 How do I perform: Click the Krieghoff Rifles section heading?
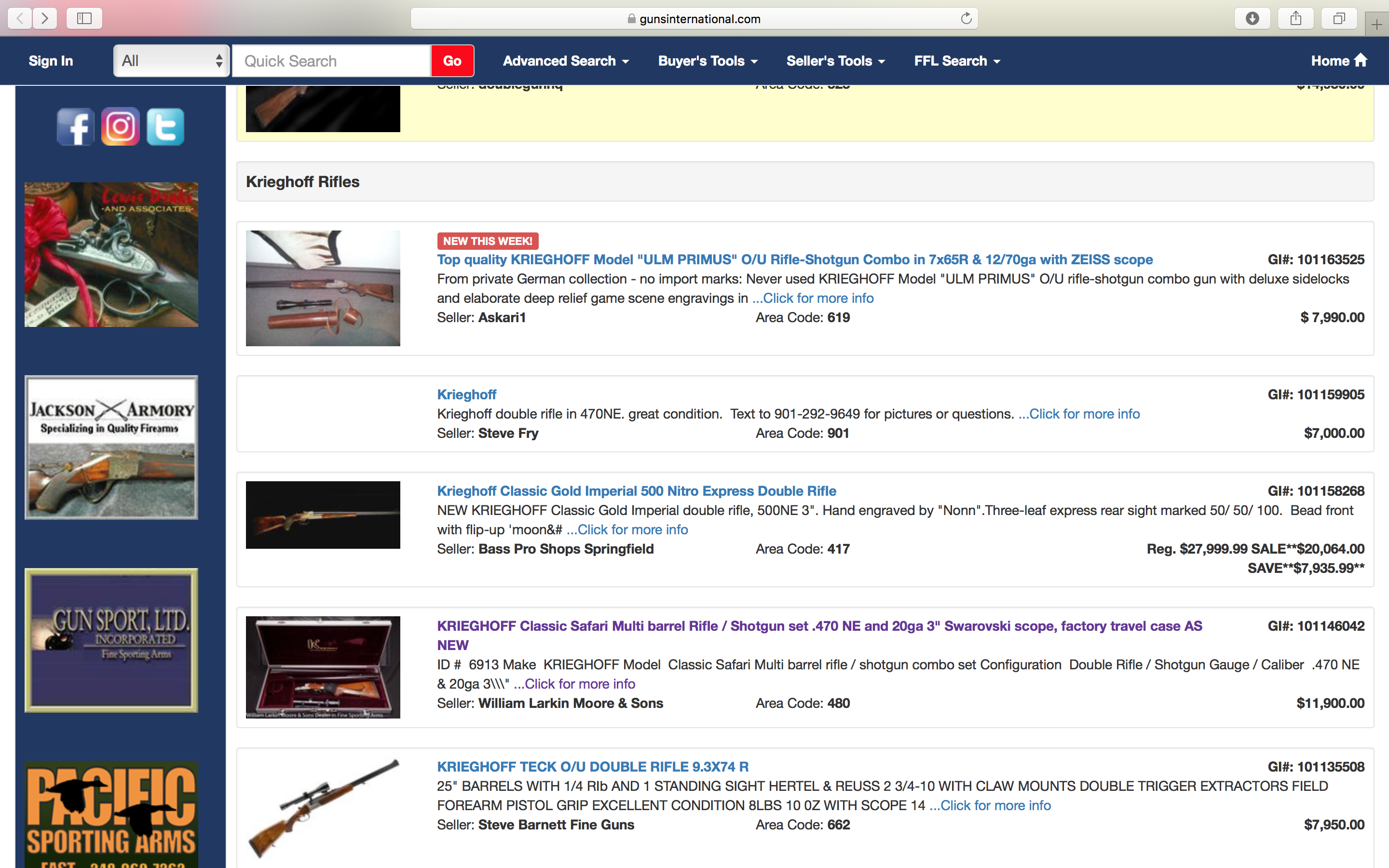(x=302, y=181)
